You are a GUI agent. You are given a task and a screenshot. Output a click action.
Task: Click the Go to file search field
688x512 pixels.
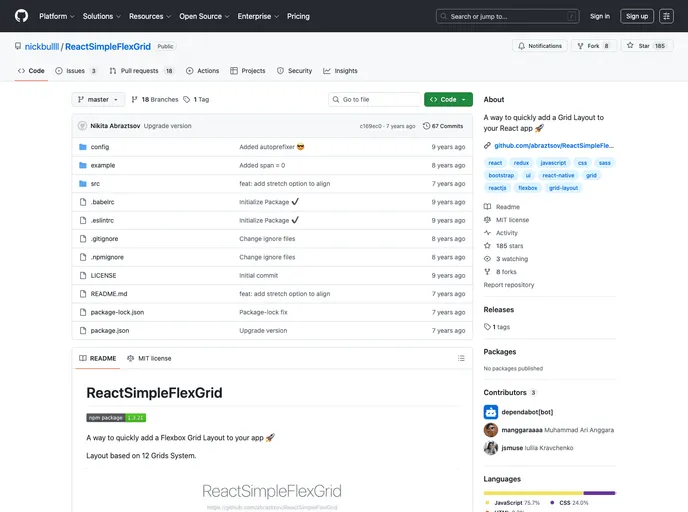[x=374, y=100]
